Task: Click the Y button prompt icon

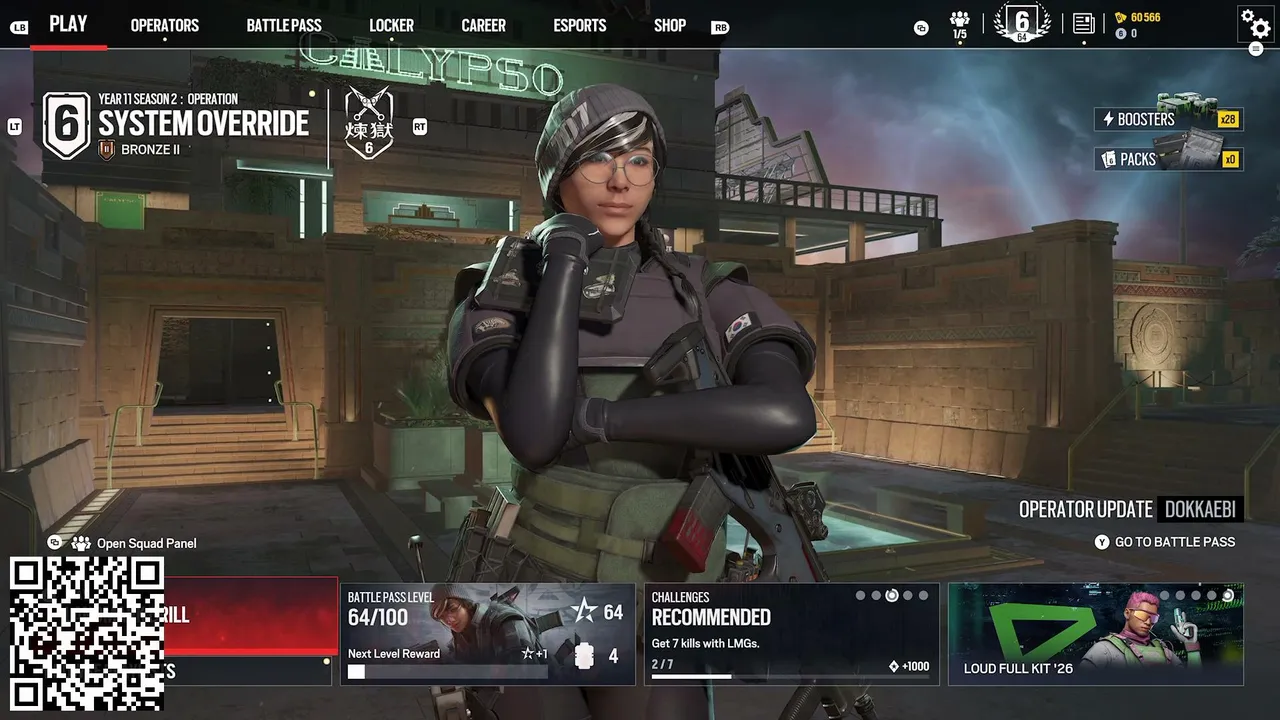Action: 1102,542
